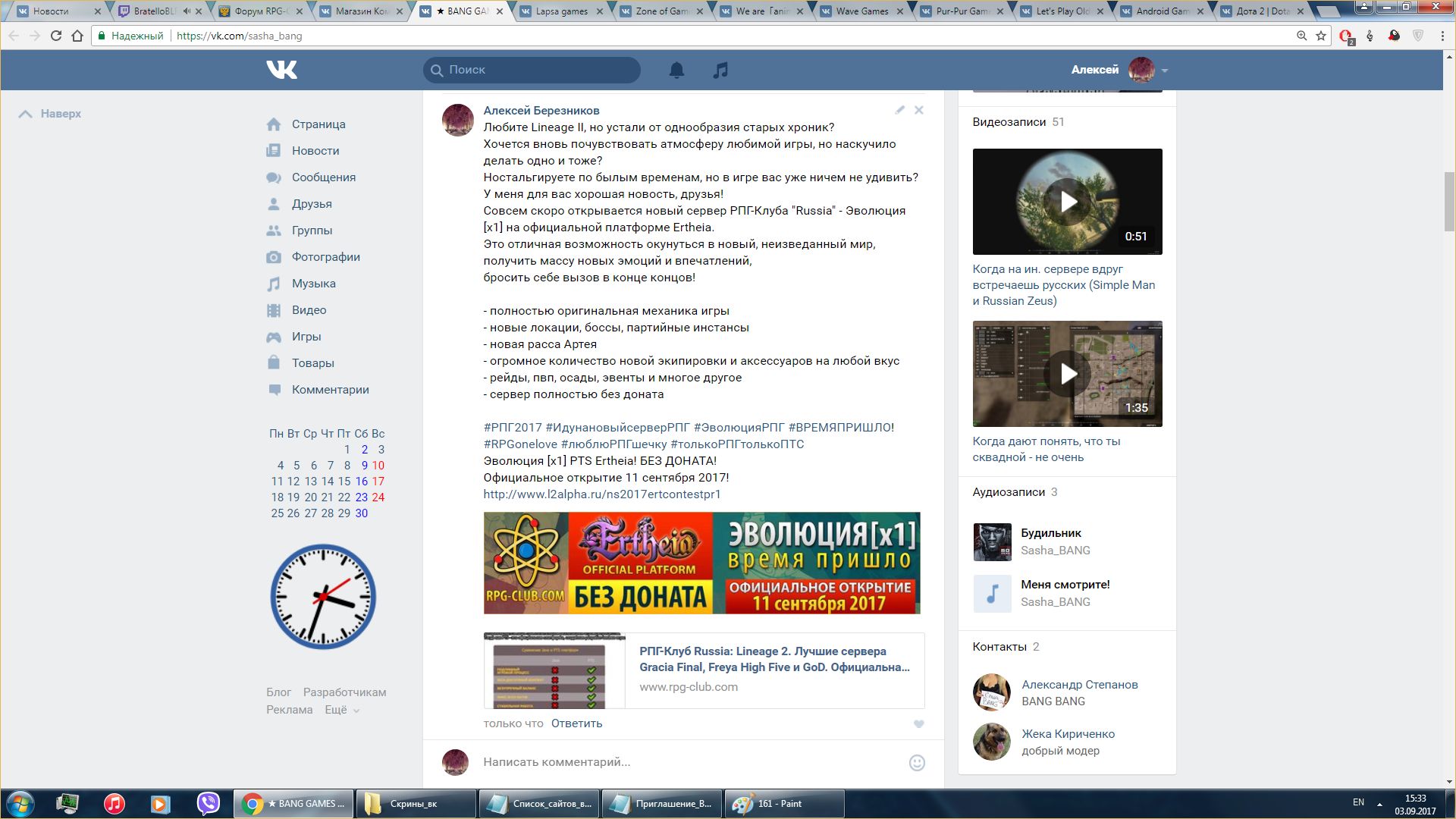Open contact Александр Степанов
1456x819 pixels.
pyautogui.click(x=1079, y=685)
